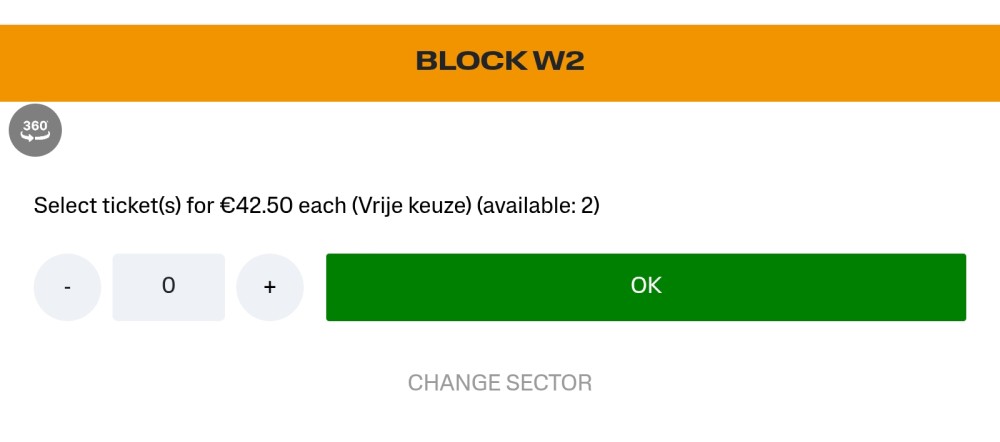This screenshot has width=1000, height=442.
Task: Click the BLOCK W2 orange header
Action: pyautogui.click(x=500, y=63)
